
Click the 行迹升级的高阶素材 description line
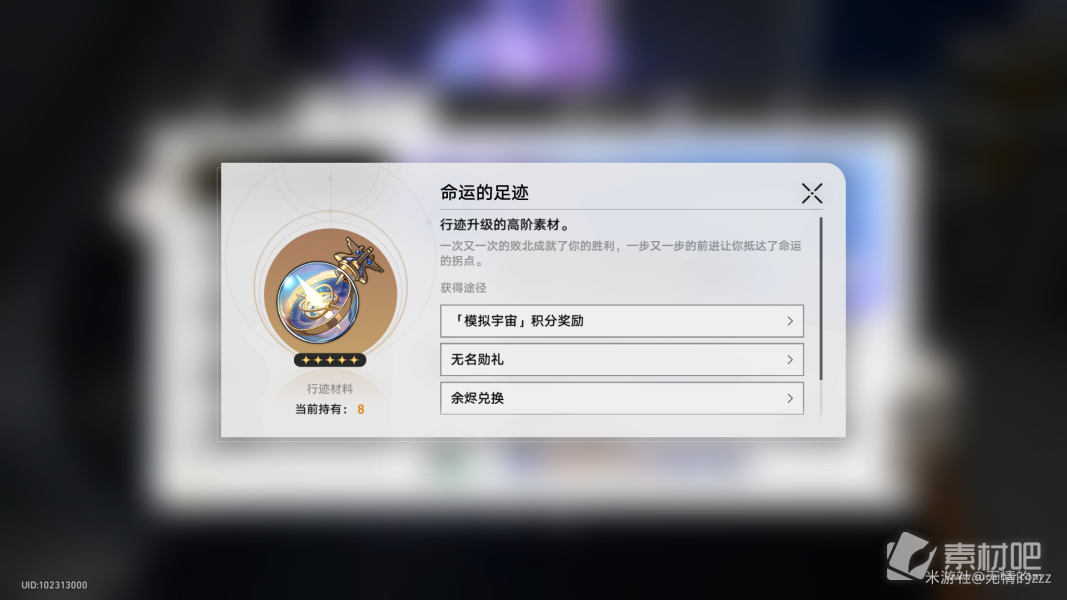click(505, 225)
